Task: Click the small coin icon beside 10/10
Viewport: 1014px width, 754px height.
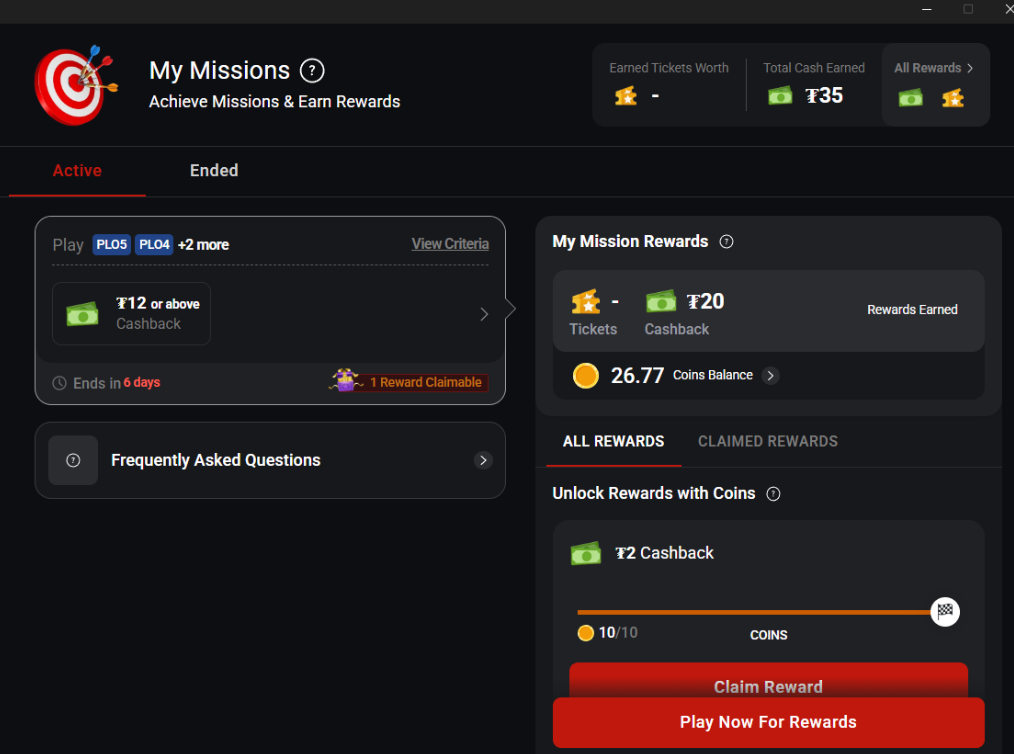Action: [585, 633]
